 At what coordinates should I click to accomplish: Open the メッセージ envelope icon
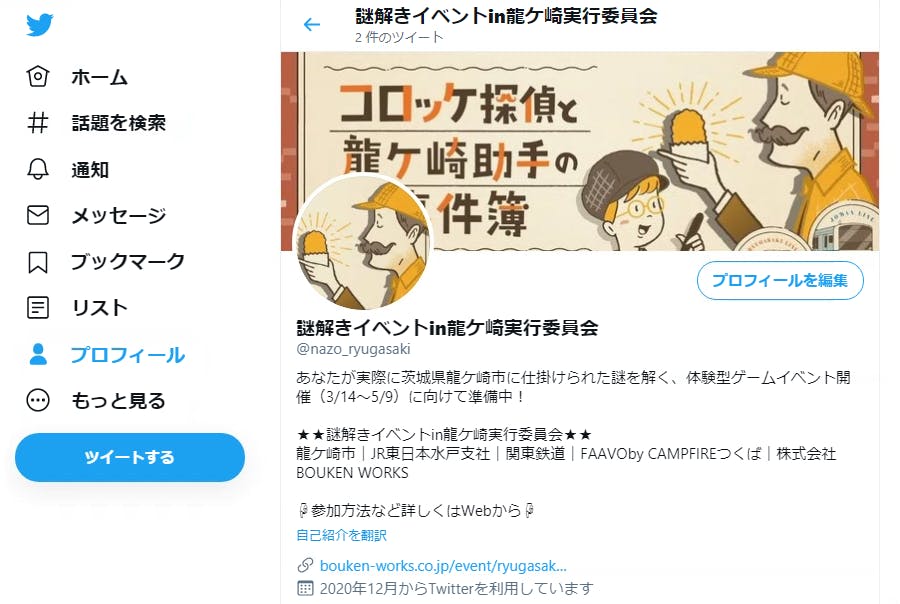pyautogui.click(x=38, y=215)
